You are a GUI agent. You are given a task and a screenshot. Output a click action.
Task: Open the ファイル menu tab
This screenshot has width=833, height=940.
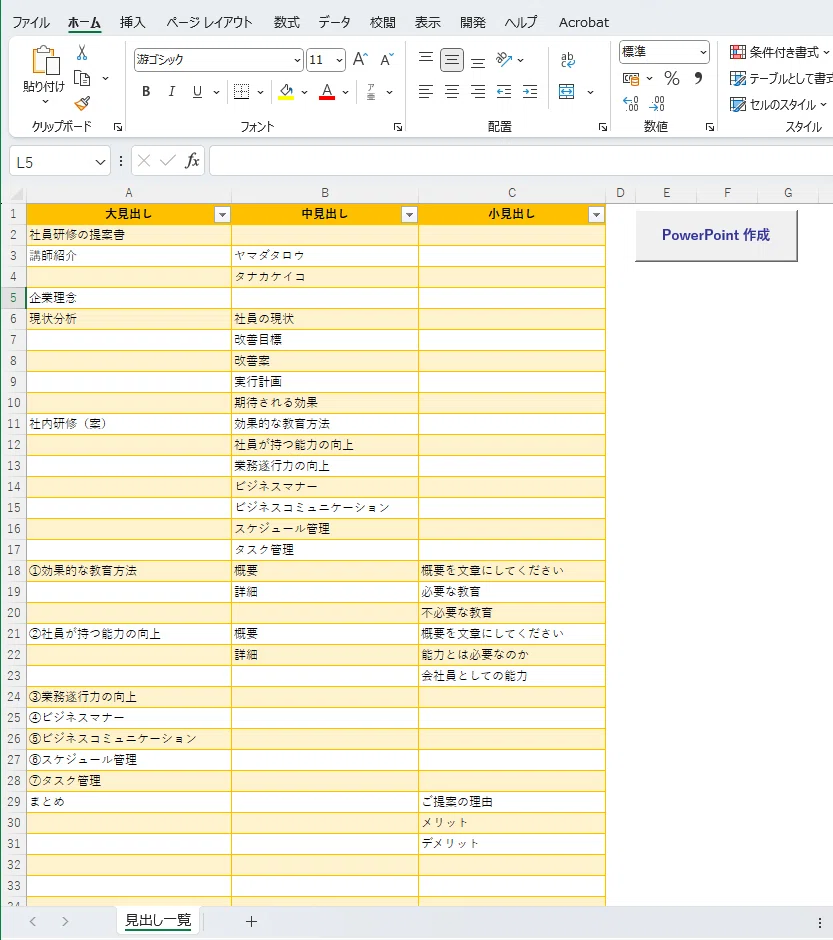[31, 23]
